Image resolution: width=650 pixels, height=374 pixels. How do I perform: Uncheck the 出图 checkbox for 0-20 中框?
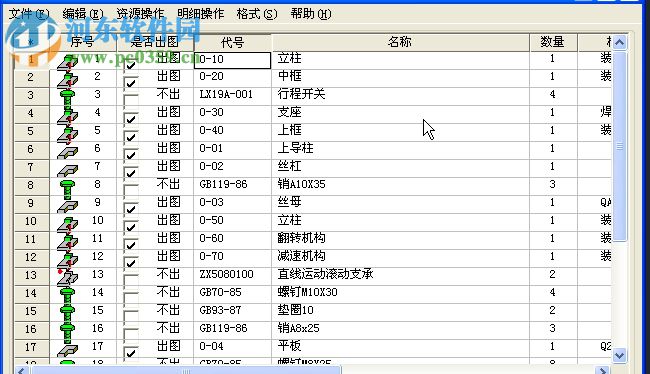coord(131,82)
